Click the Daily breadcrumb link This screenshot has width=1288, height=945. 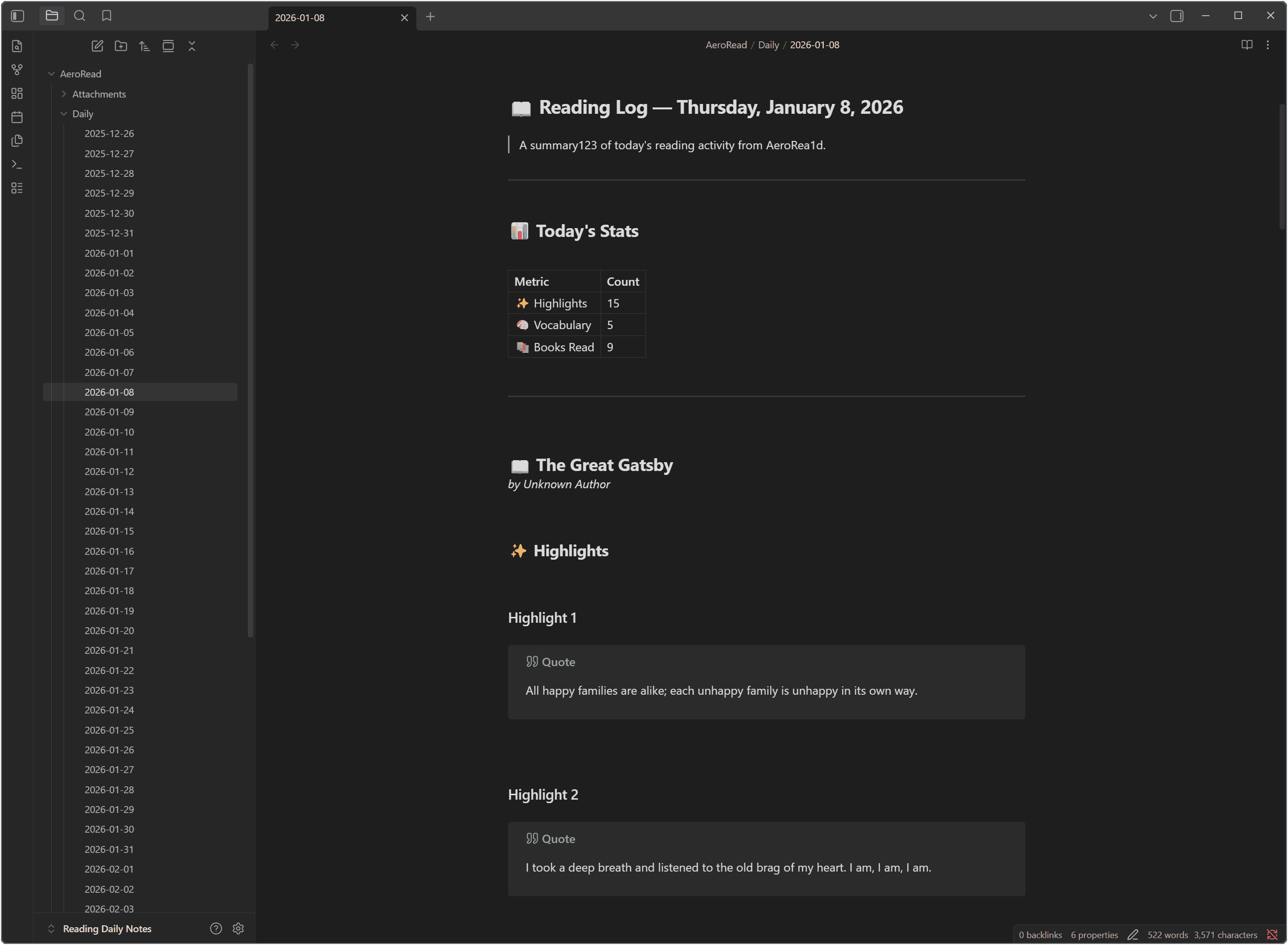(x=768, y=45)
